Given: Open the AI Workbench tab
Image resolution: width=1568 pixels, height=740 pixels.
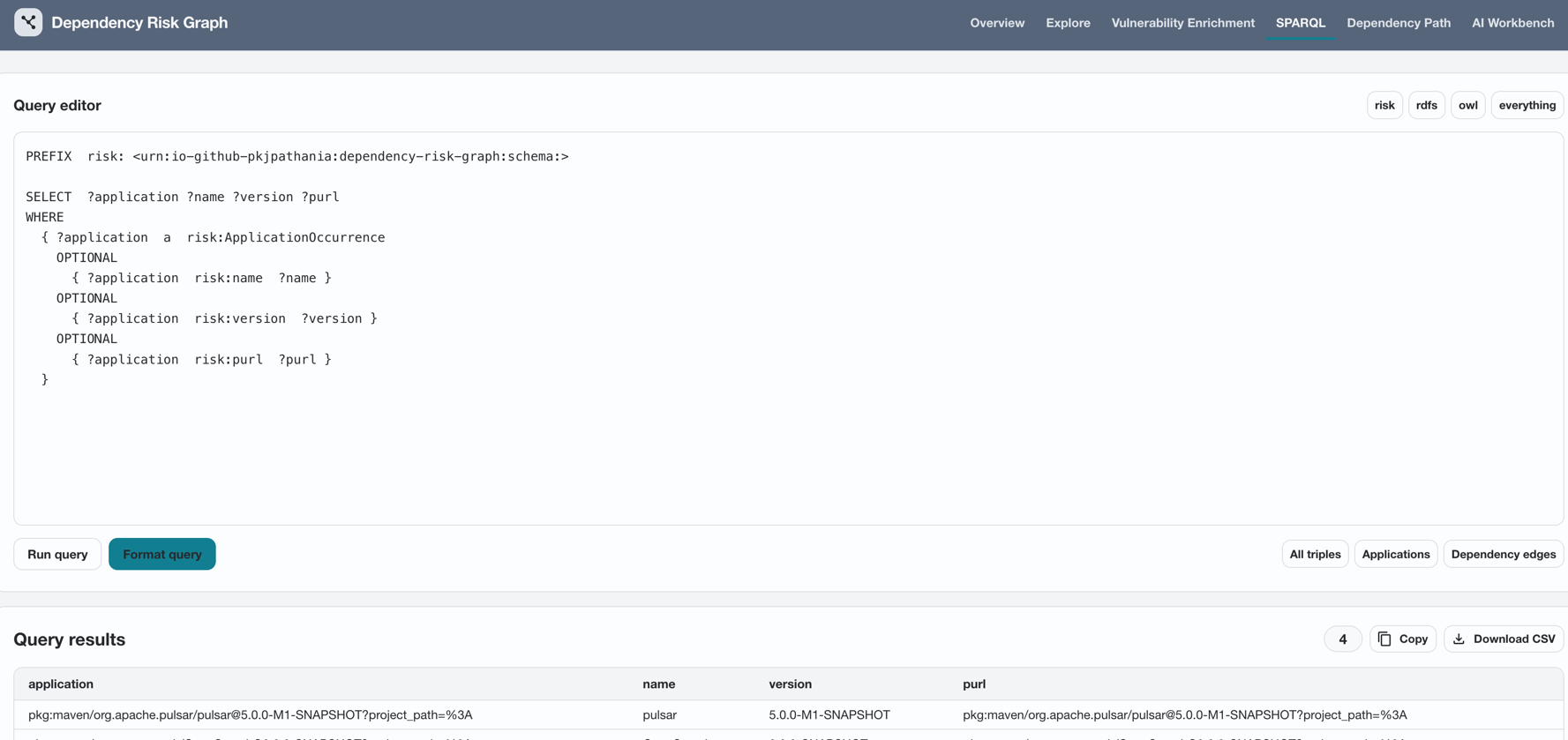Looking at the screenshot, I should (x=1512, y=23).
